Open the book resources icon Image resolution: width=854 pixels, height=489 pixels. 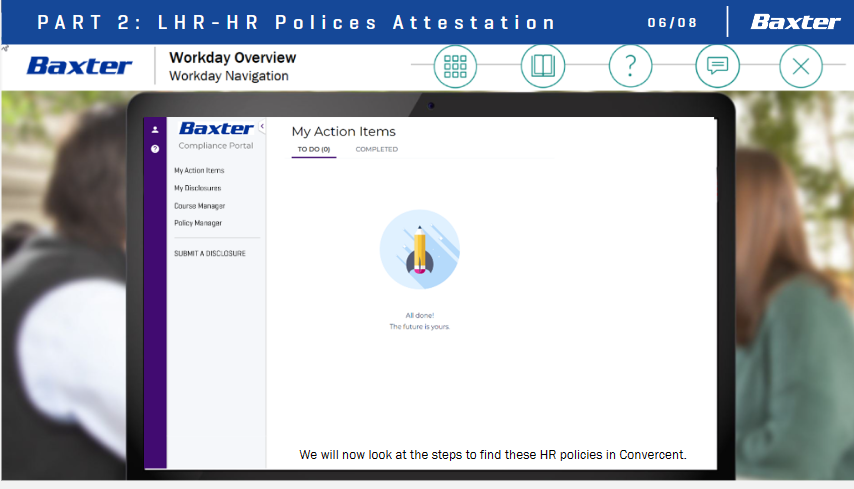click(x=542, y=66)
